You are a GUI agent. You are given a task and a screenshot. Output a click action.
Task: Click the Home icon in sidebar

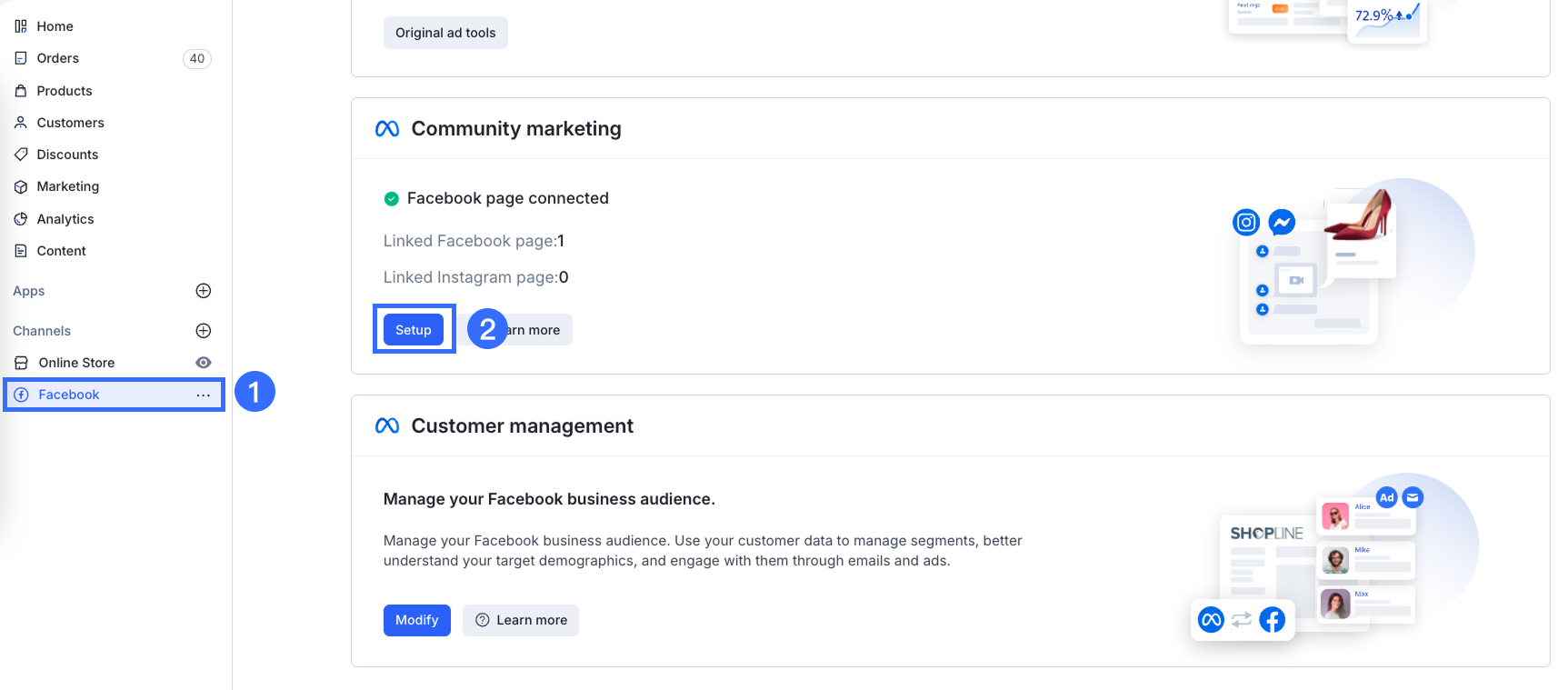tap(21, 26)
